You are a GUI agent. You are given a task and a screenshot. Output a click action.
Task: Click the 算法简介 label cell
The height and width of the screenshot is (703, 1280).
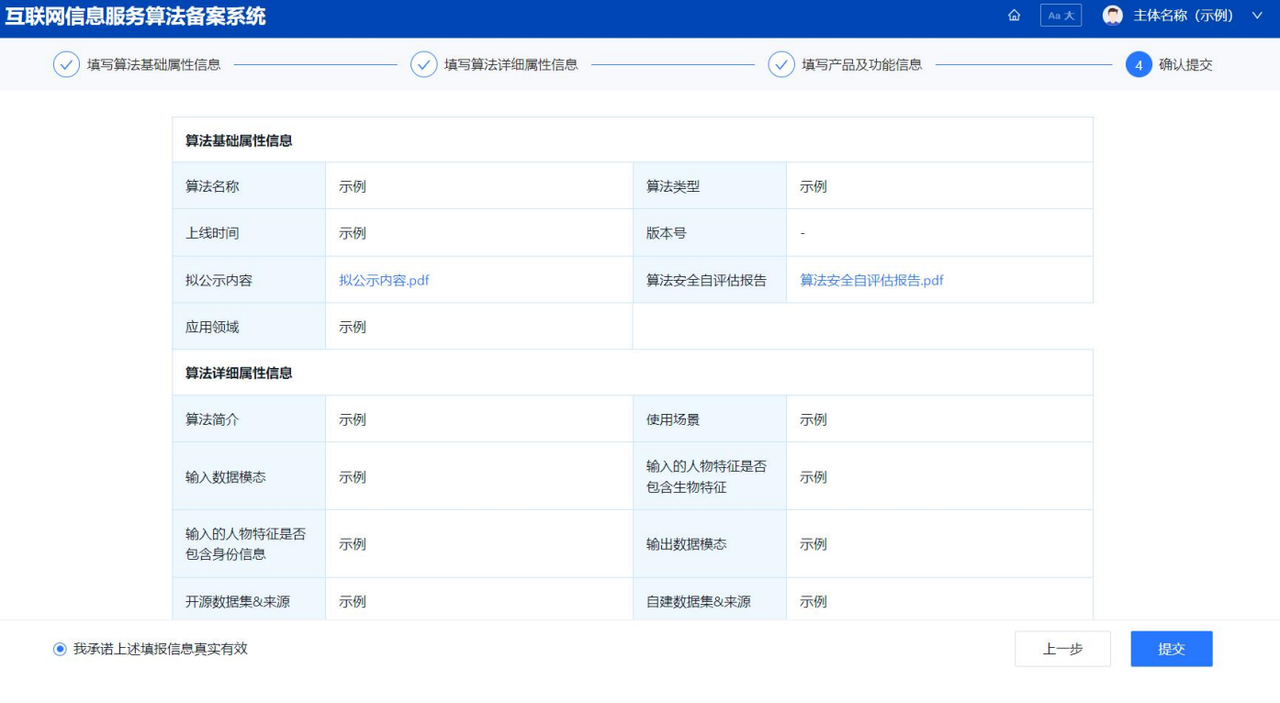(x=249, y=419)
